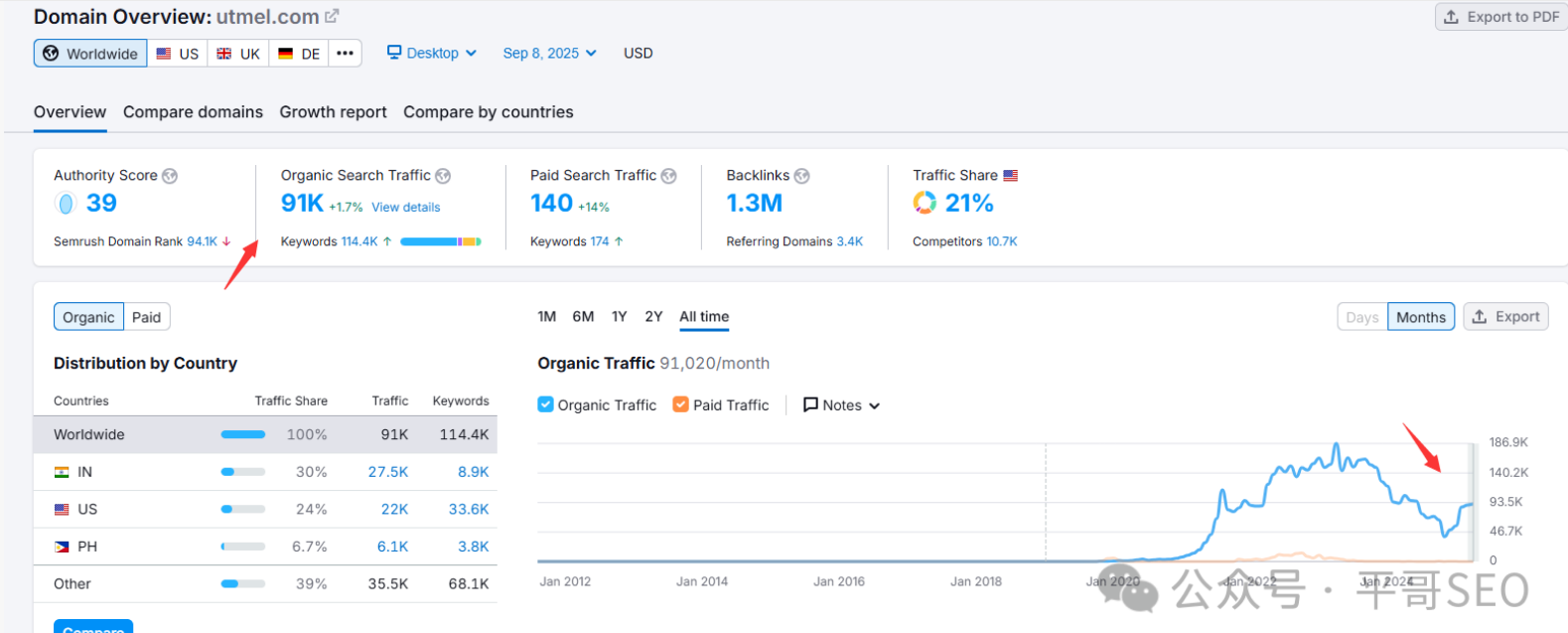1568x633 pixels.
Task: Set chart range to 2Y
Action: [653, 316]
